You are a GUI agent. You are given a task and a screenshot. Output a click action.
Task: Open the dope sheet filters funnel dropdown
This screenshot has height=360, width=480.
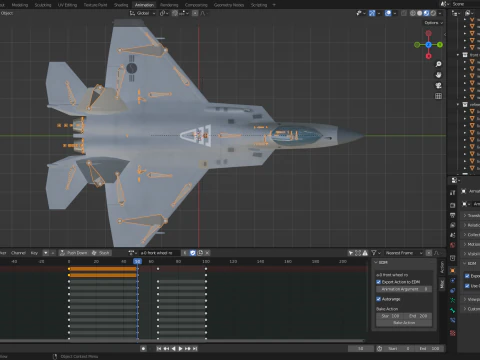pos(376,253)
